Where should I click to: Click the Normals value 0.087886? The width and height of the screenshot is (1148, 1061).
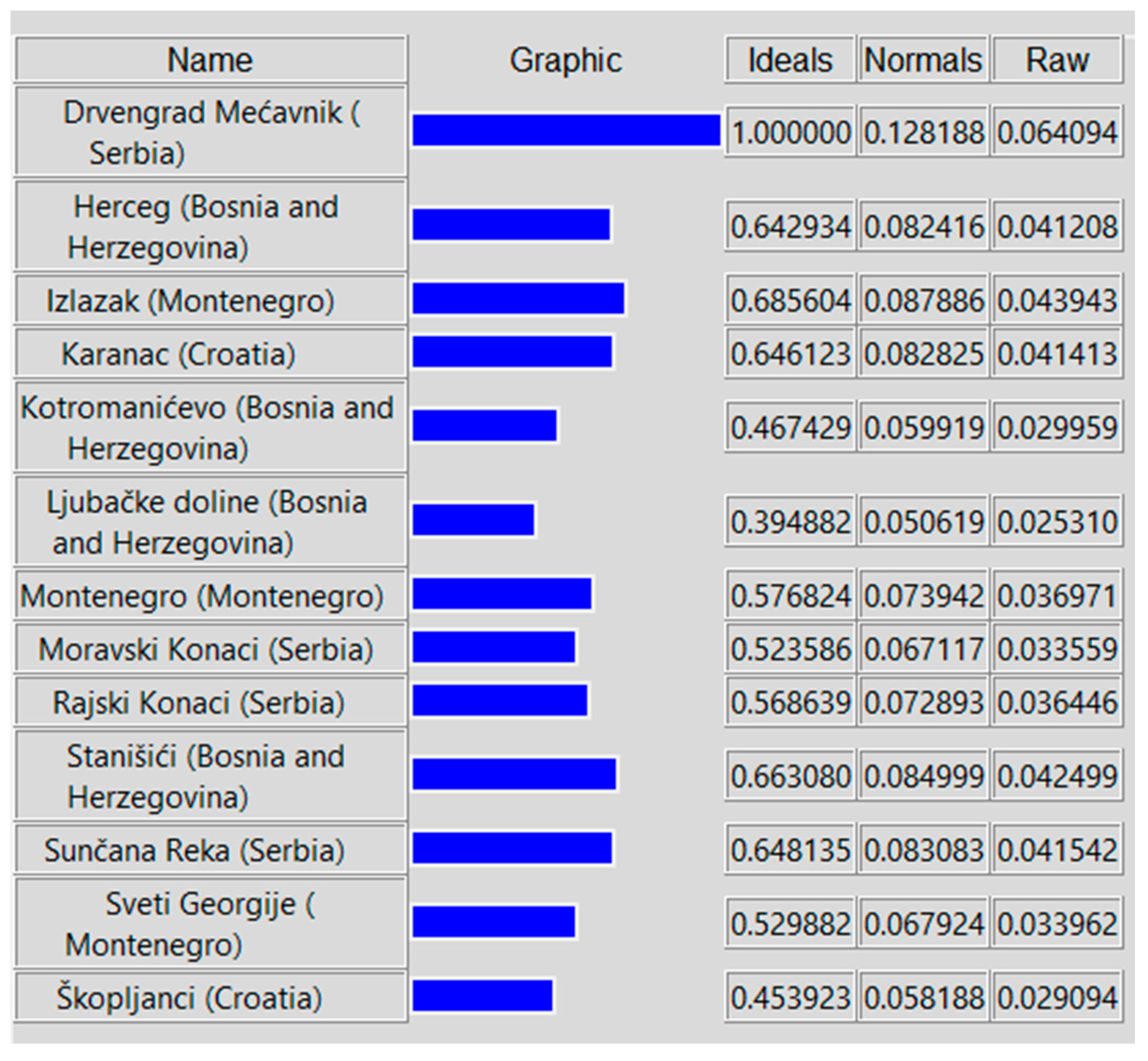click(x=923, y=300)
